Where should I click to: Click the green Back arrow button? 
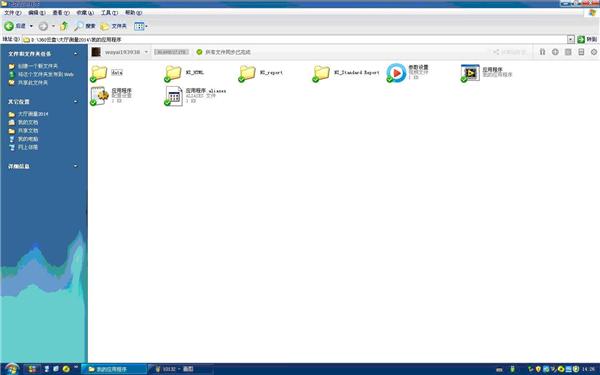(x=9, y=26)
